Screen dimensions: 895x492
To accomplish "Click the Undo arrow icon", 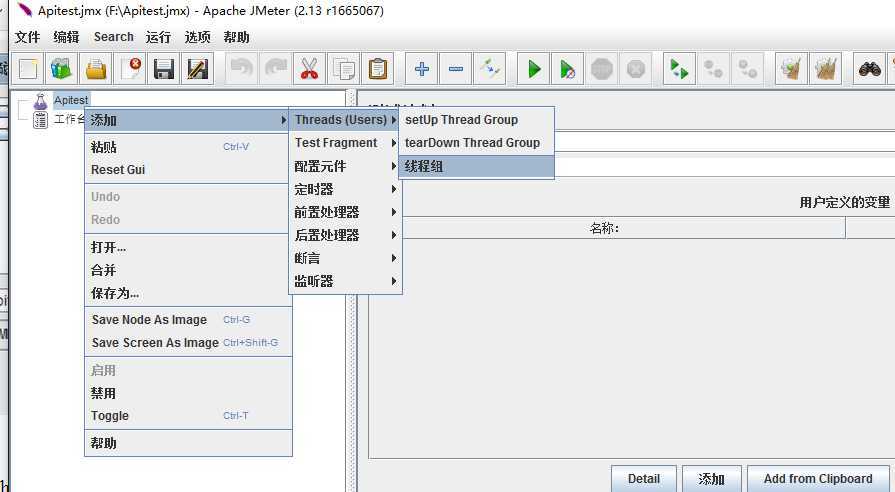I will (241, 69).
